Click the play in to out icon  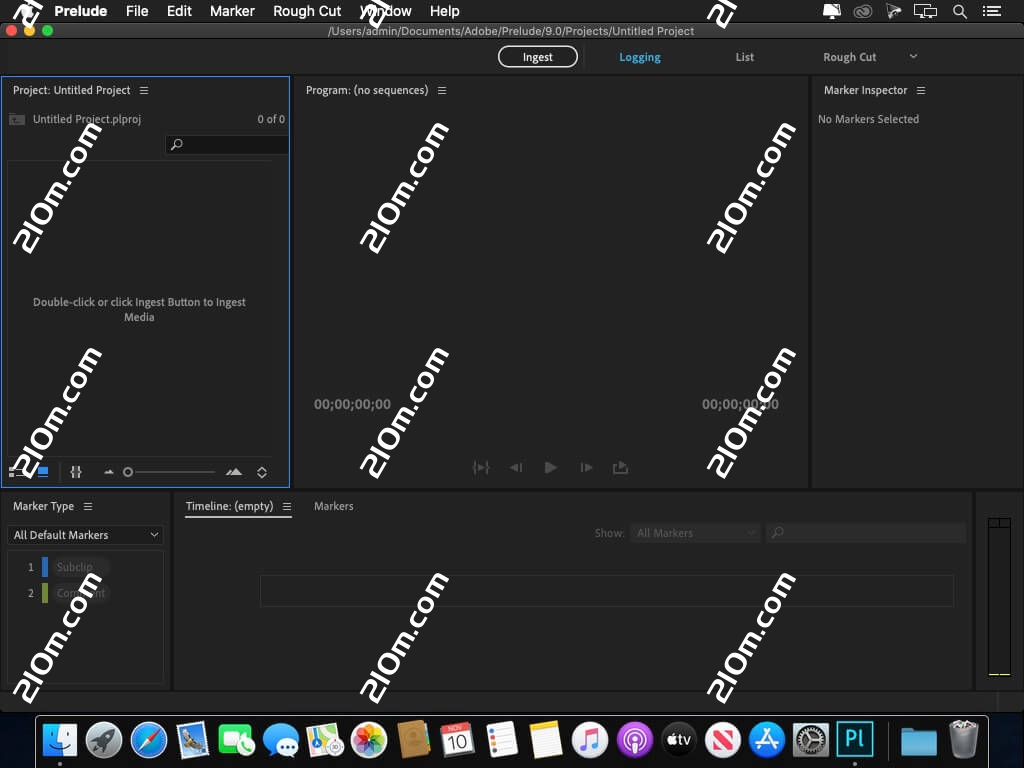pos(481,468)
